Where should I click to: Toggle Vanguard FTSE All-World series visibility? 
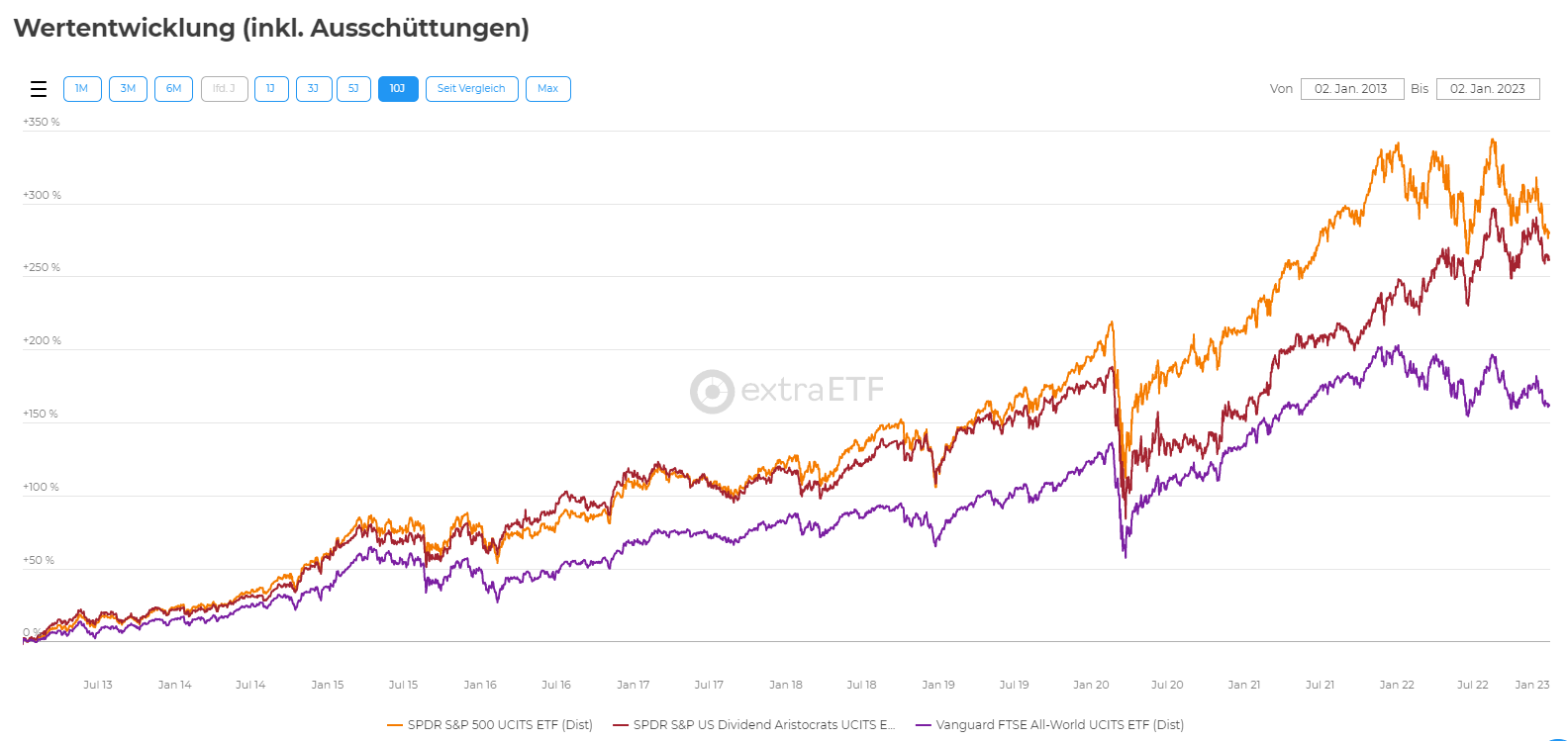1059,725
